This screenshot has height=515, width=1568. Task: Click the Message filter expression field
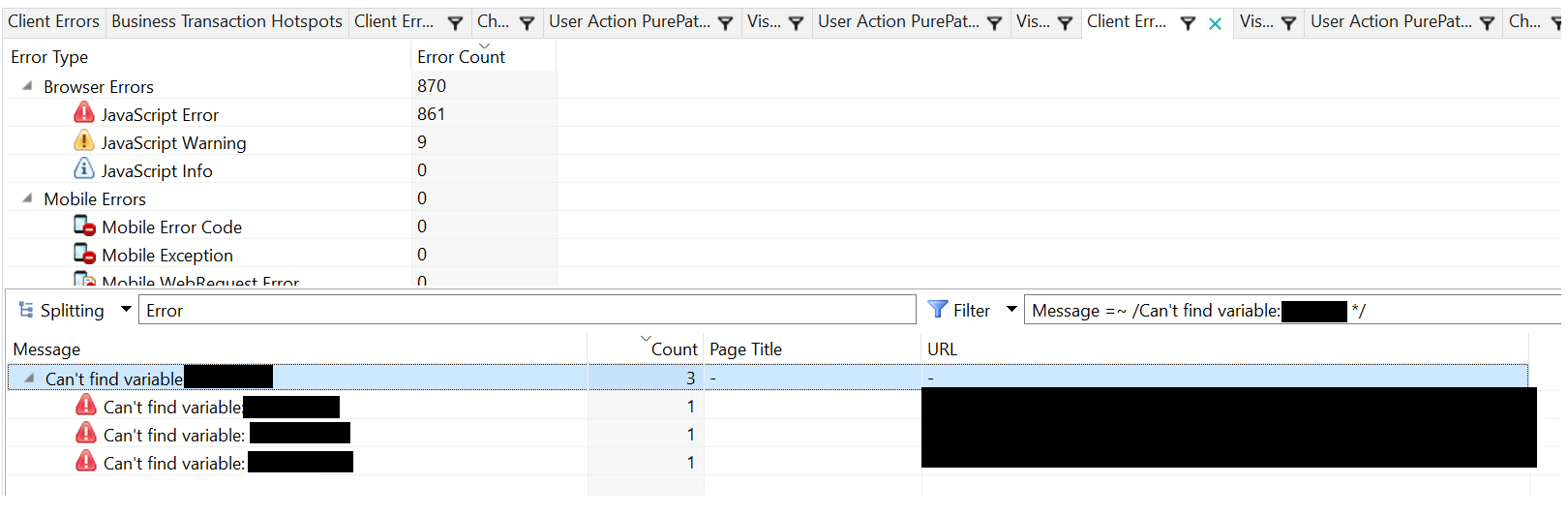tap(1287, 311)
